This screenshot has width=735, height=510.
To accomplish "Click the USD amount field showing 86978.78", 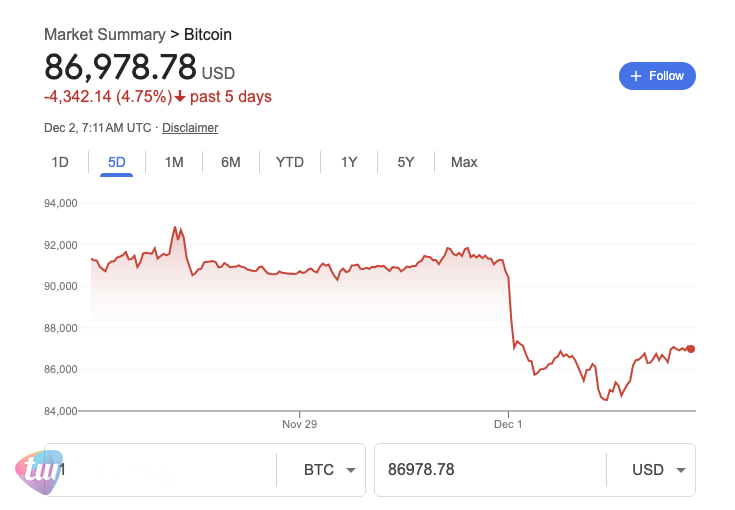I will coord(490,470).
